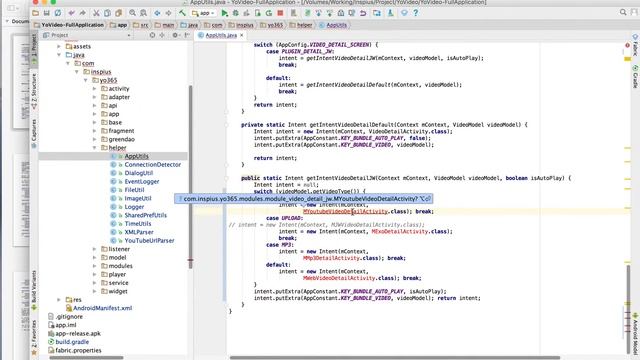This screenshot has height=360, width=640.
Task: Navigate forward with the right arrow icon
Action: 168,13
